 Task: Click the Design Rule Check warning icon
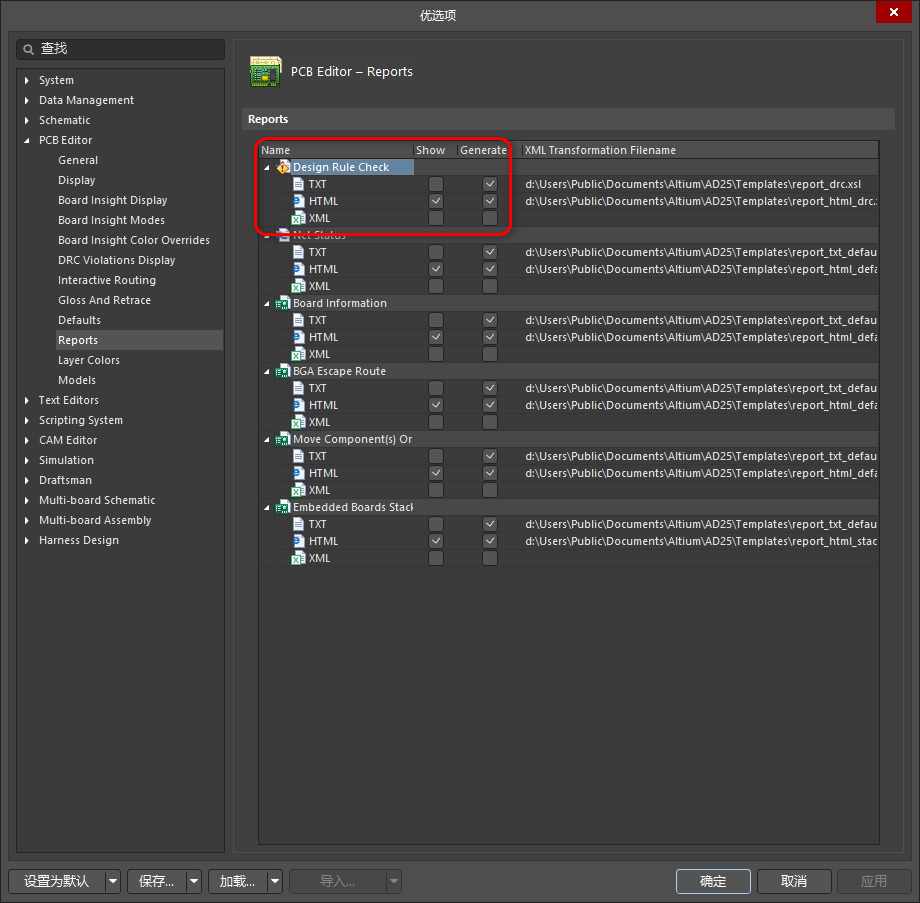pos(283,167)
